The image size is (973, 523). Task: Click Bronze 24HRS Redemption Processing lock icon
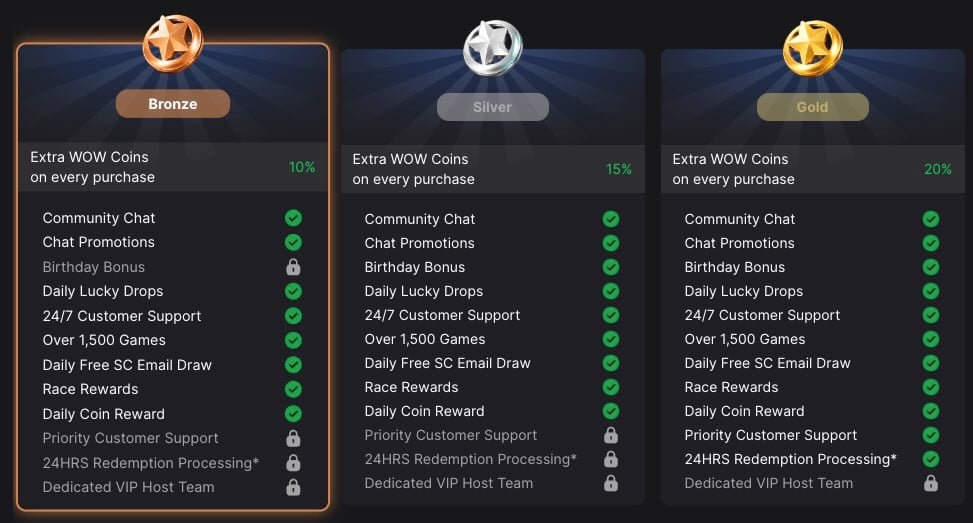(293, 463)
